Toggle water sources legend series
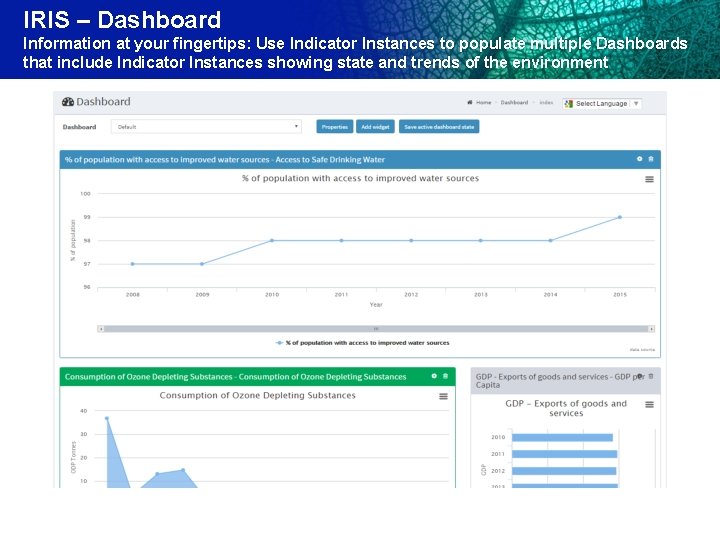 pyautogui.click(x=362, y=343)
